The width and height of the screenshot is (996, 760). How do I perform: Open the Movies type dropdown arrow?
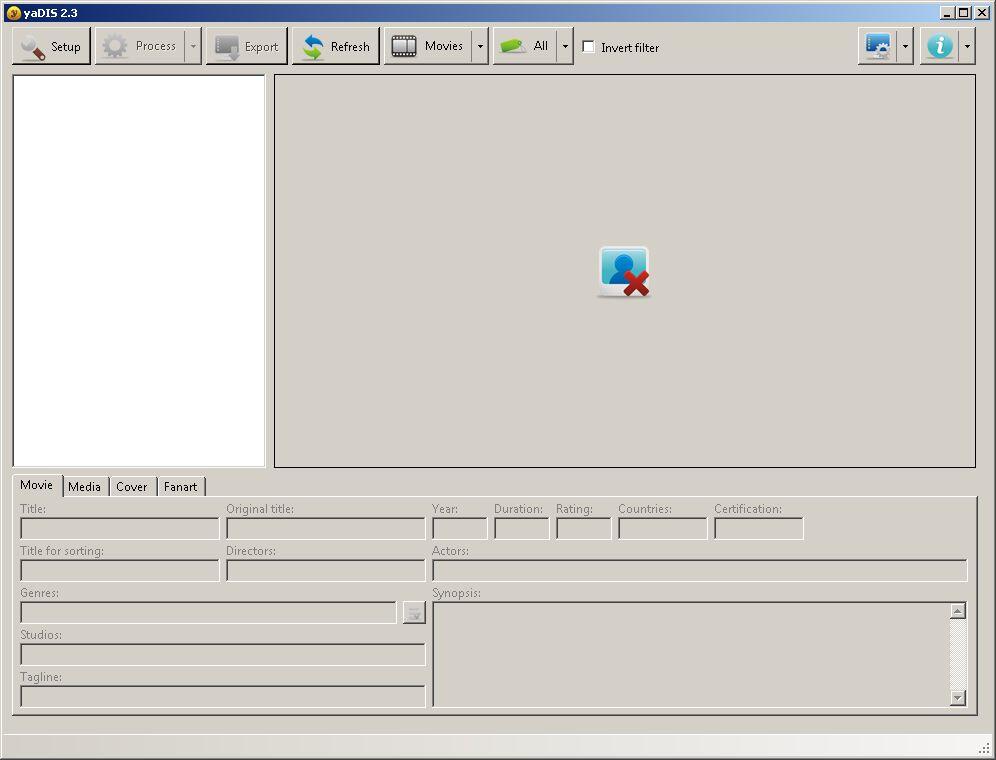pos(480,45)
